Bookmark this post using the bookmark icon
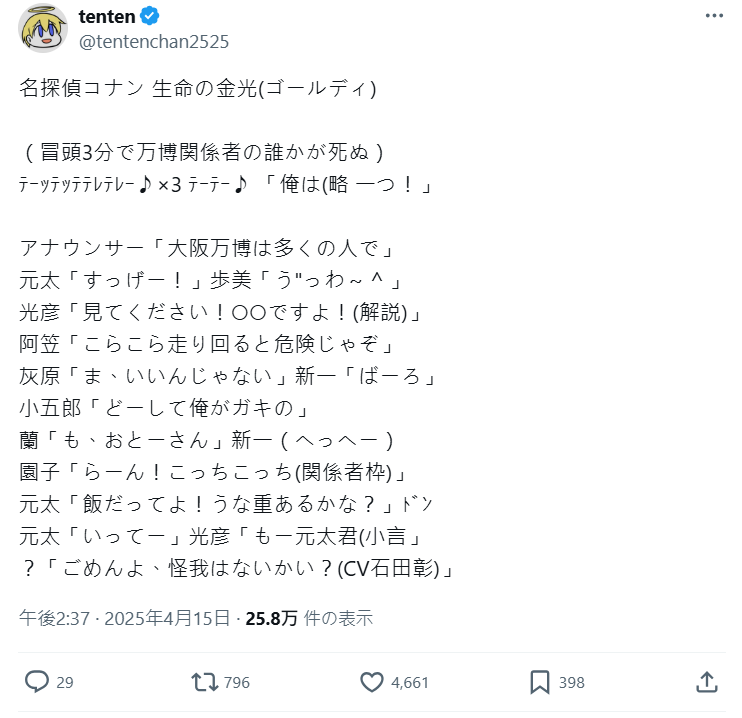 [x=540, y=682]
